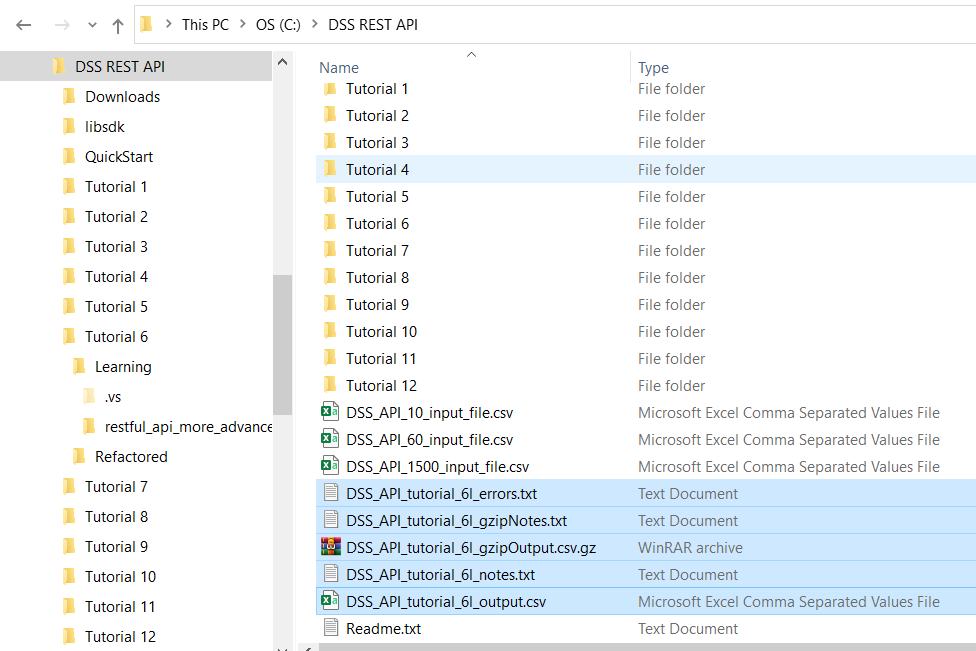
Task: Click Tutorial 11 folder icon in file list
Action: click(331, 358)
